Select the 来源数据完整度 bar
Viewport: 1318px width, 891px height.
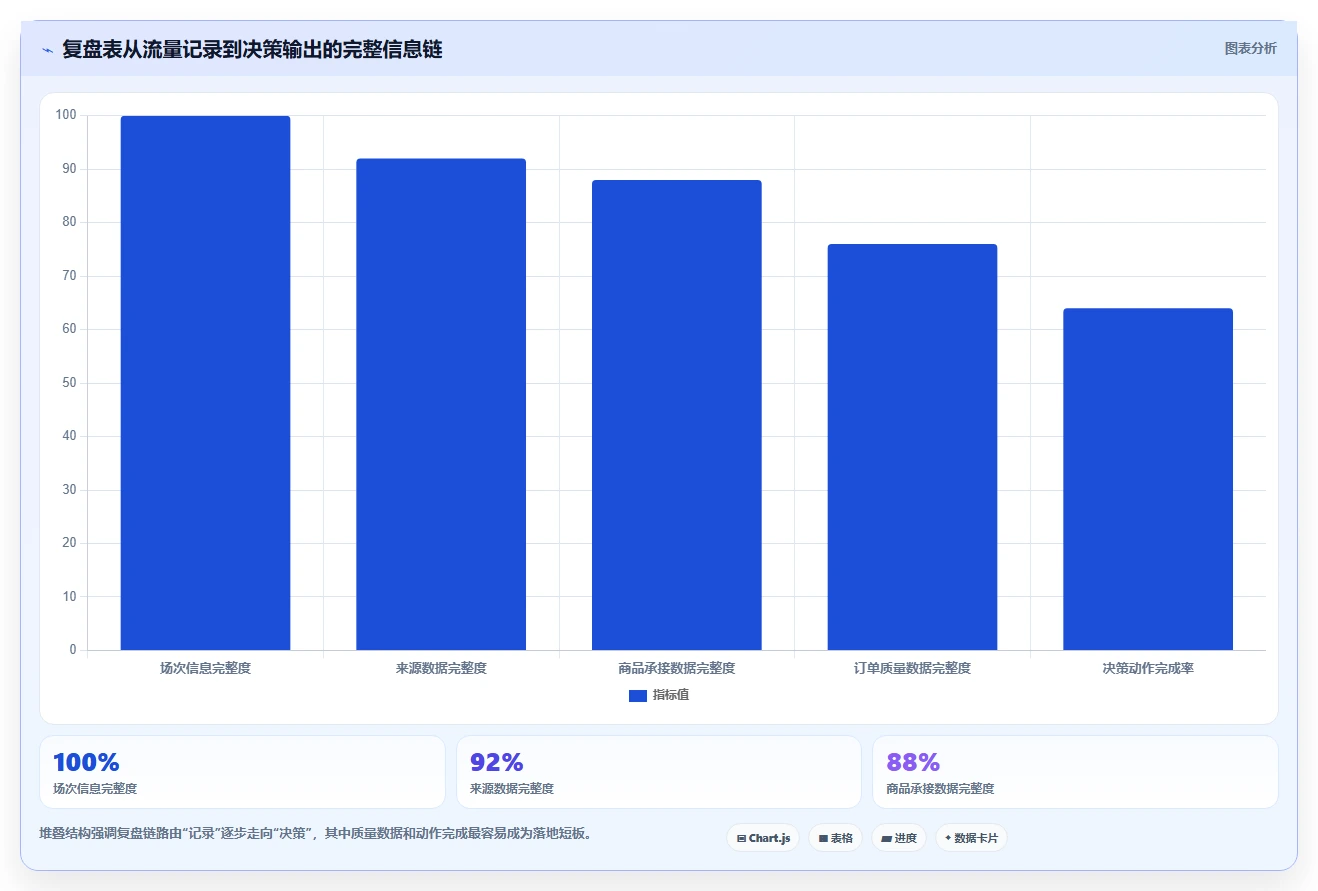tap(441, 405)
